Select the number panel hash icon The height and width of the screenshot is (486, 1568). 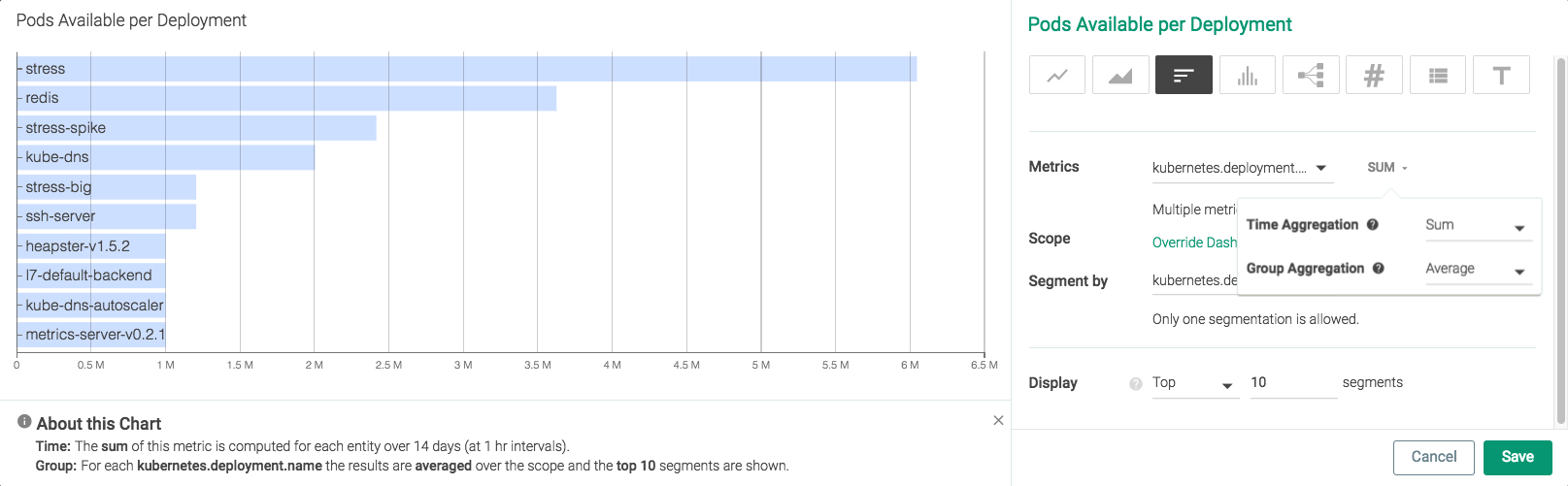point(1374,75)
